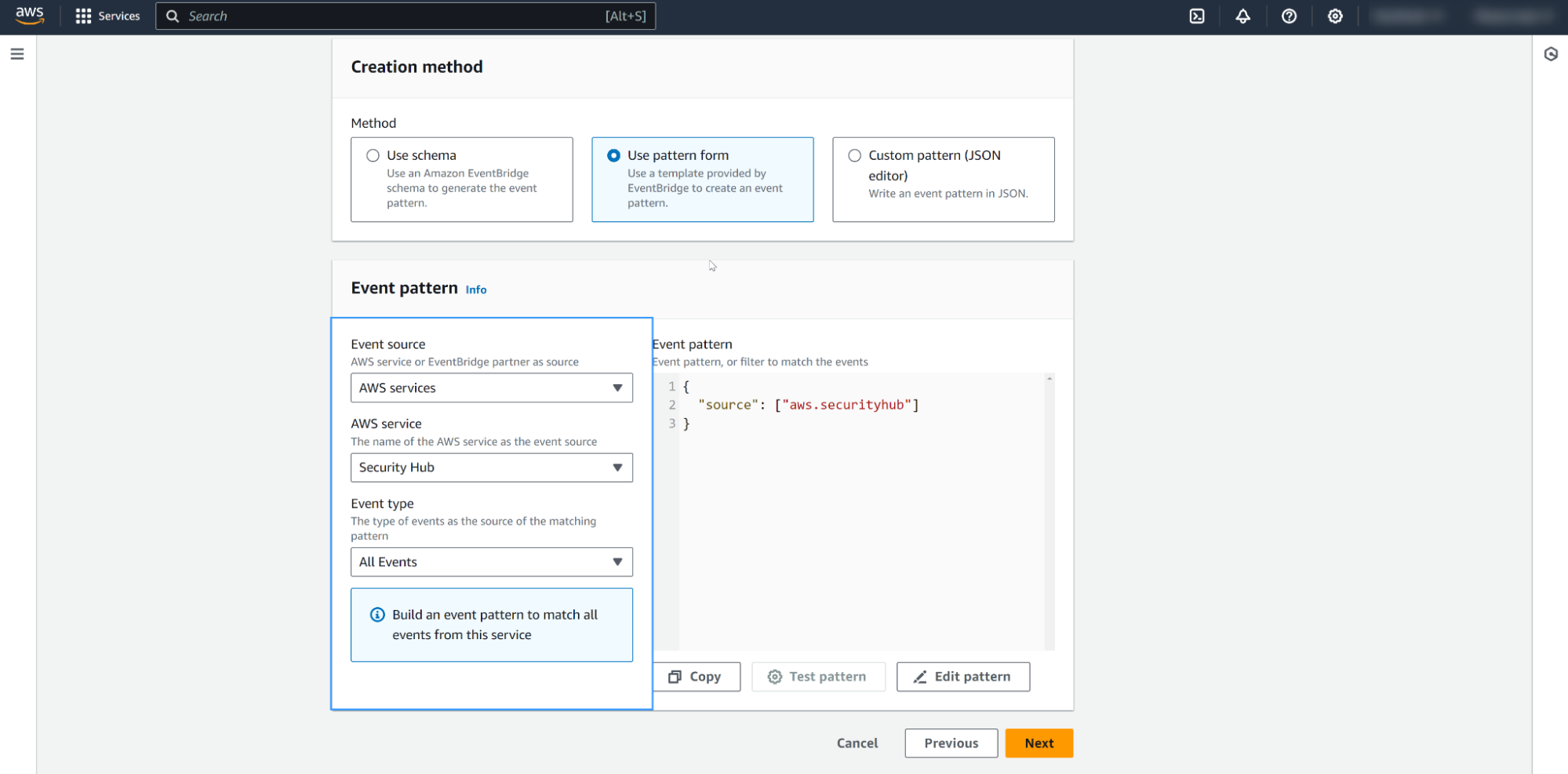The image size is (1568, 774).
Task: Proceed by clicking the Next button
Action: coord(1039,743)
